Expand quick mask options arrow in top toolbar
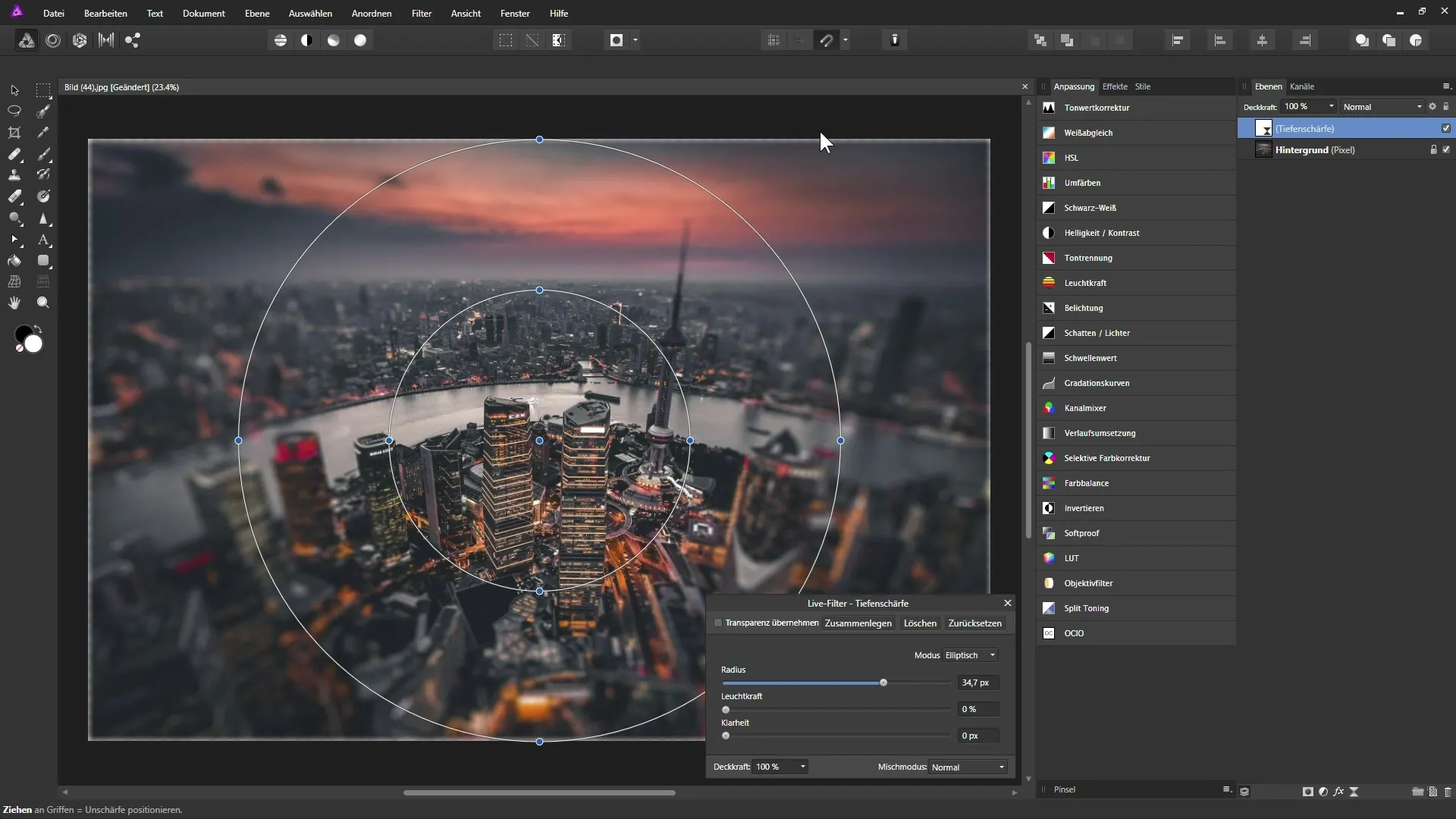 [x=635, y=41]
